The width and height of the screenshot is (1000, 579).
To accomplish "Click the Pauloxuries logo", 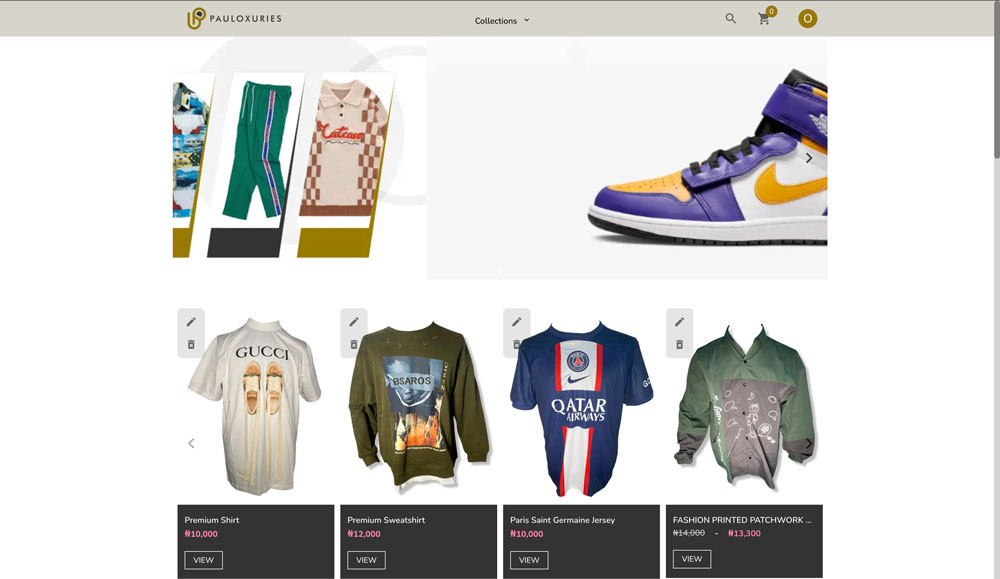I will (234, 19).
